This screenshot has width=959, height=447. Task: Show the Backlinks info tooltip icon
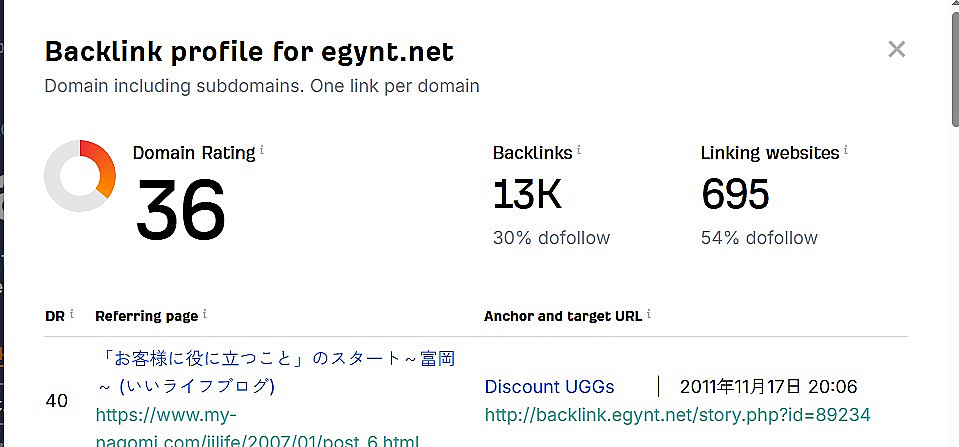coord(579,150)
